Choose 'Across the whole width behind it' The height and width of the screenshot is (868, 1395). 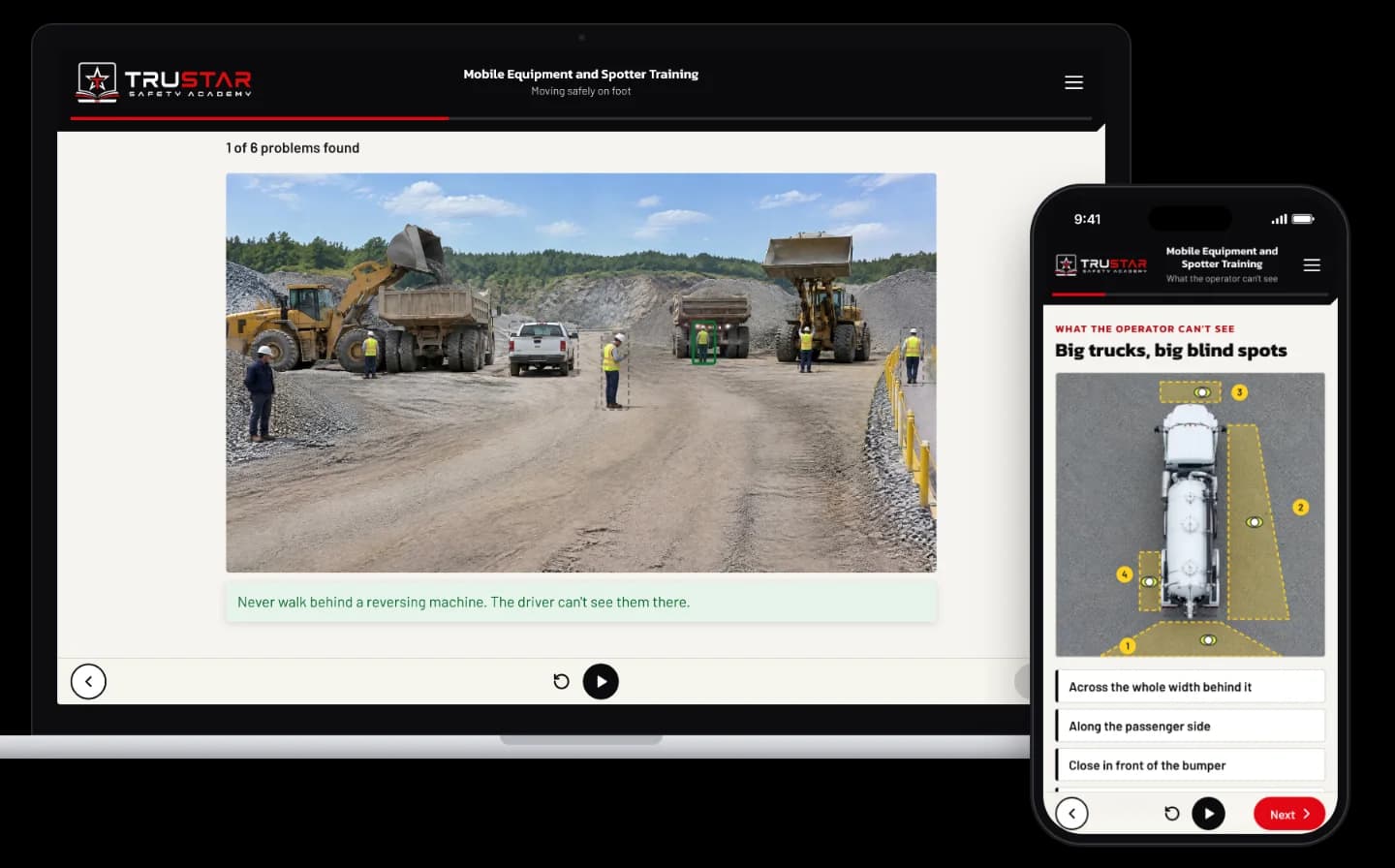coord(1191,687)
